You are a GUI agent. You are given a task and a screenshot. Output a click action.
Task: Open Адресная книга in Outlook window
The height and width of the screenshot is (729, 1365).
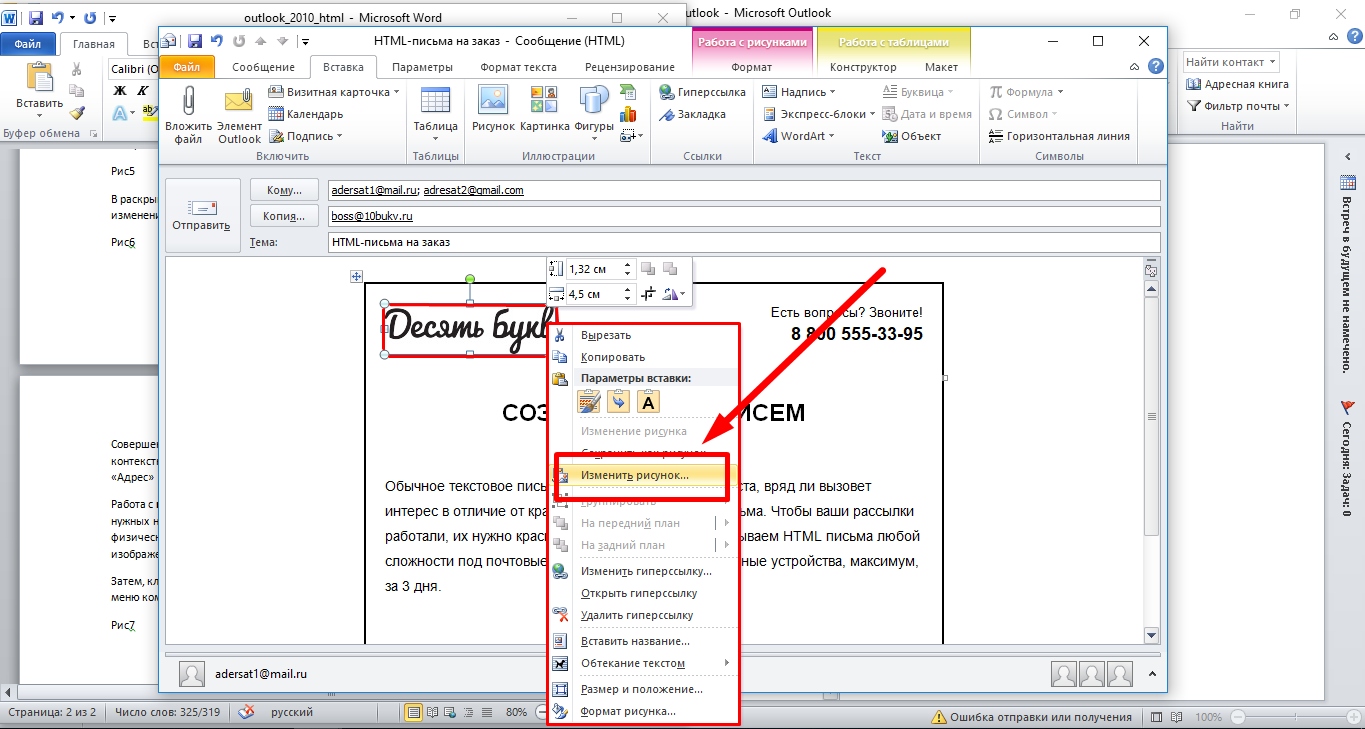(x=1238, y=84)
